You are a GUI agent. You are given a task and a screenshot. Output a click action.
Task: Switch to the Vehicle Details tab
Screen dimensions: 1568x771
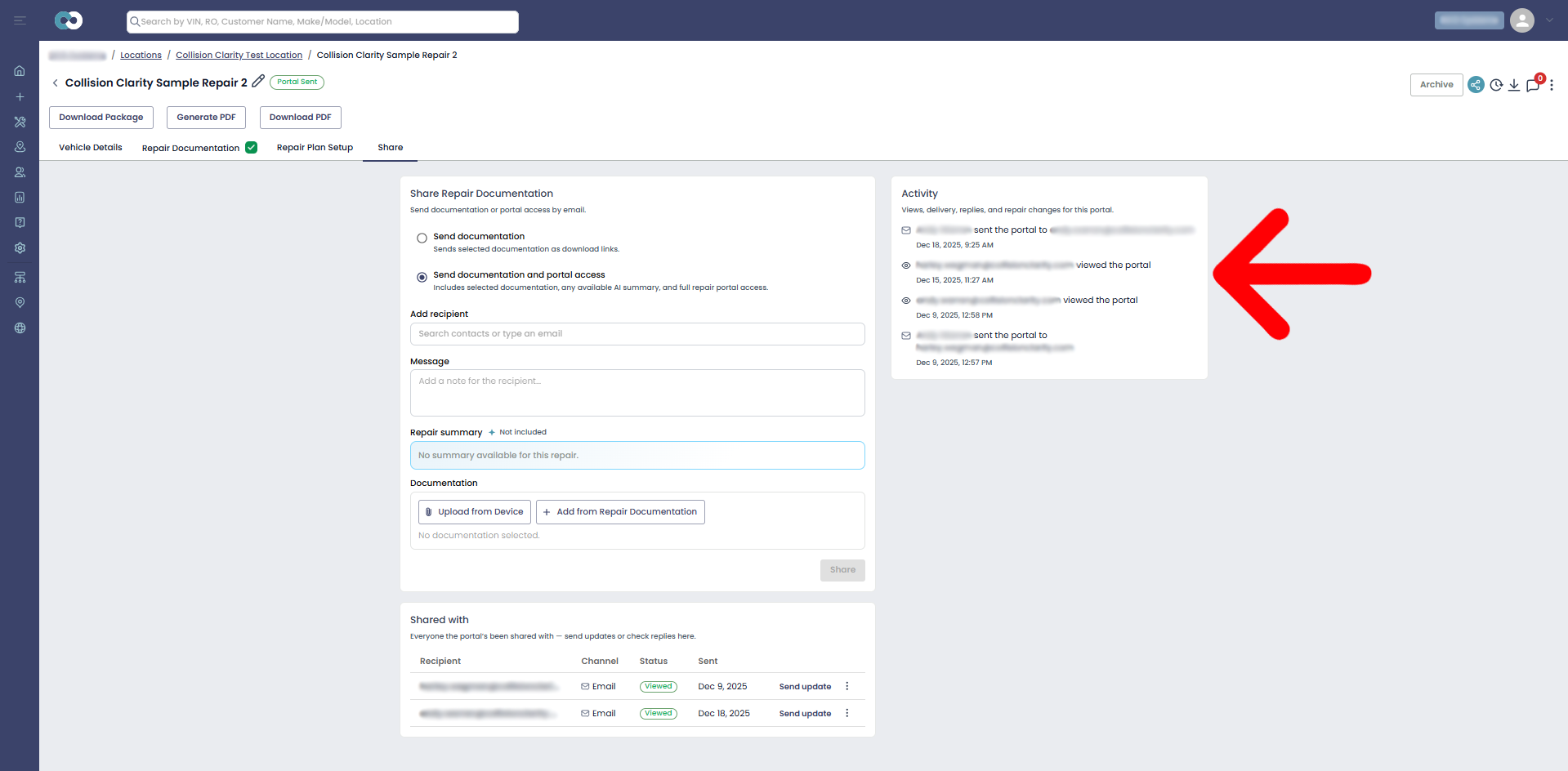click(x=91, y=148)
